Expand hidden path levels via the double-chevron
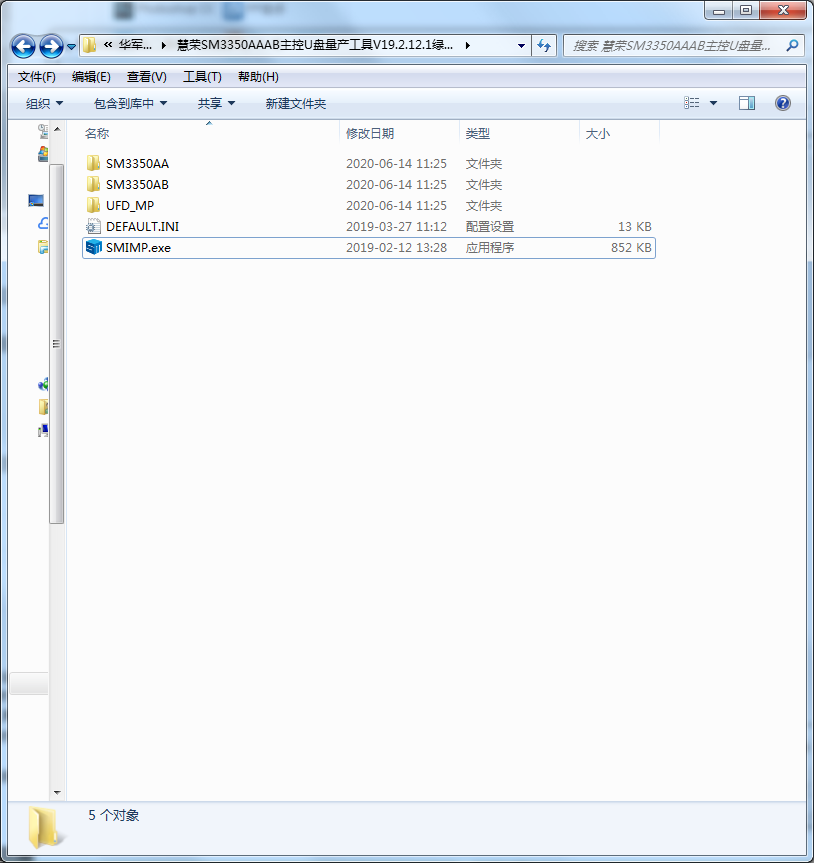 (108, 45)
